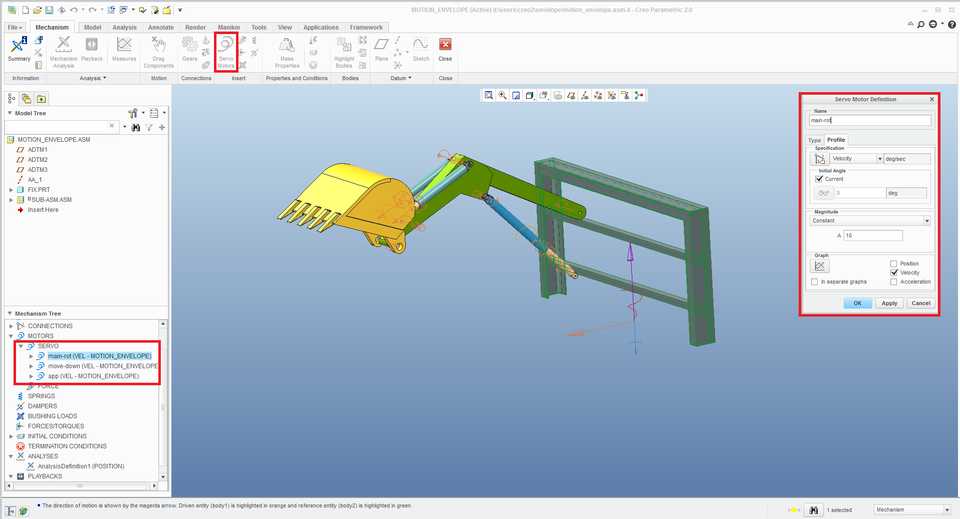Open the Mechanism Summary tool
This screenshot has width=960, height=519.
(x=19, y=49)
